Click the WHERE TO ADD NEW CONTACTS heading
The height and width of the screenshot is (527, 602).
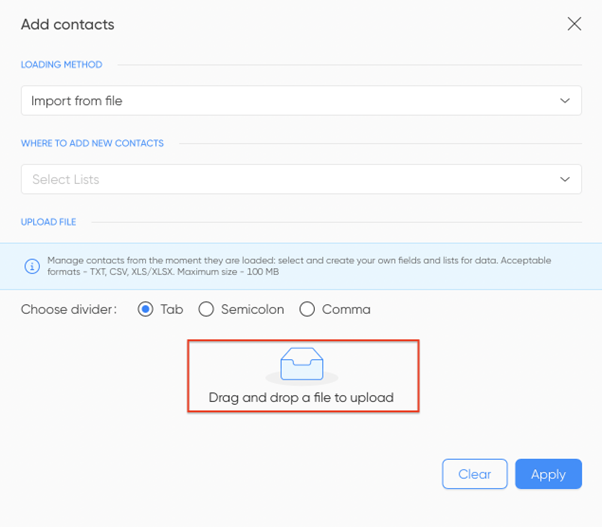pyautogui.click(x=92, y=143)
